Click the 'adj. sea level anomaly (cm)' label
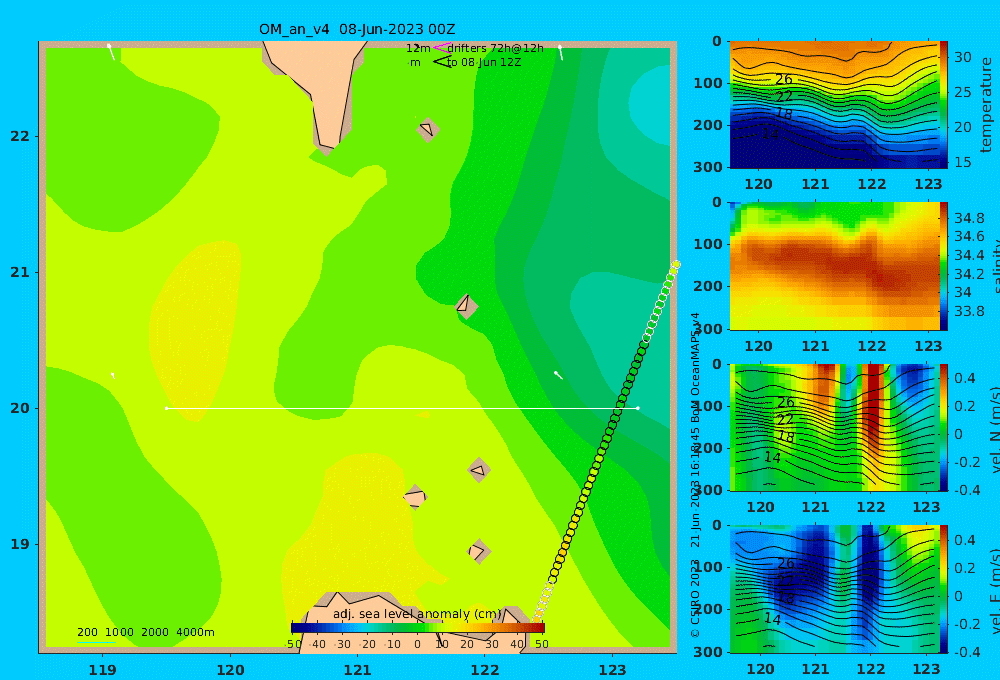 pos(417,614)
